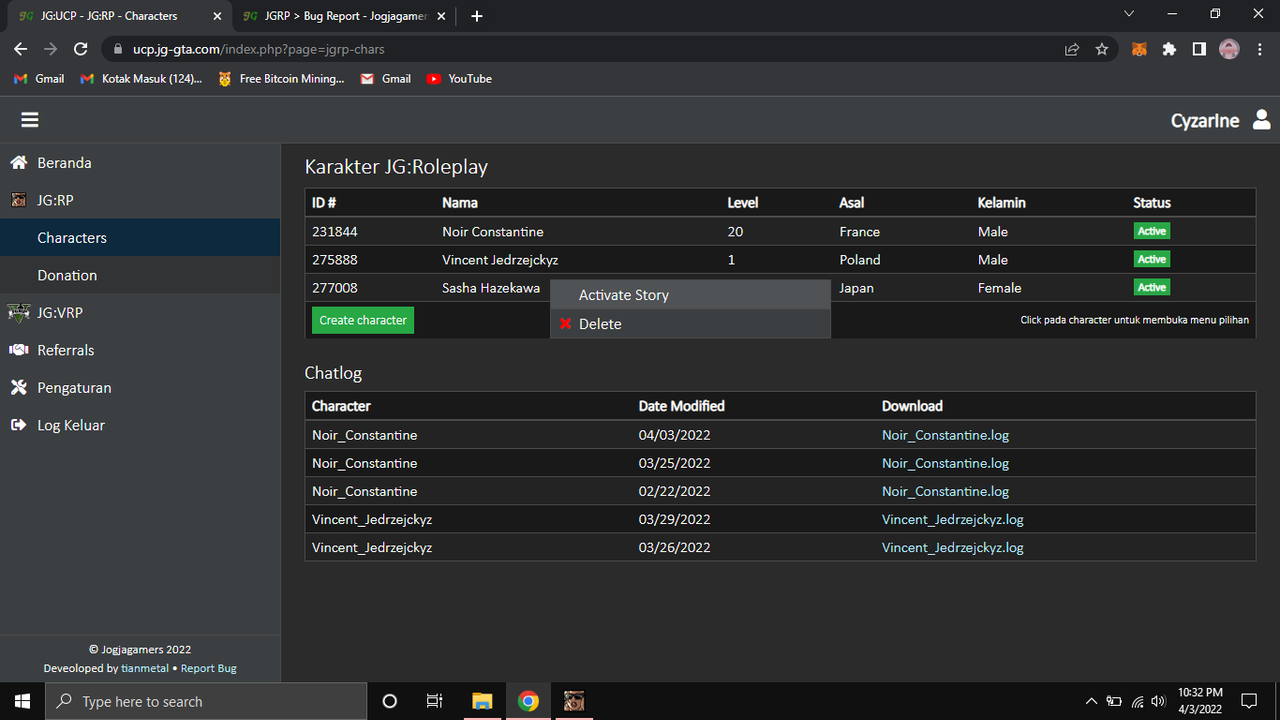
Task: Reload the current page
Action: [x=81, y=49]
